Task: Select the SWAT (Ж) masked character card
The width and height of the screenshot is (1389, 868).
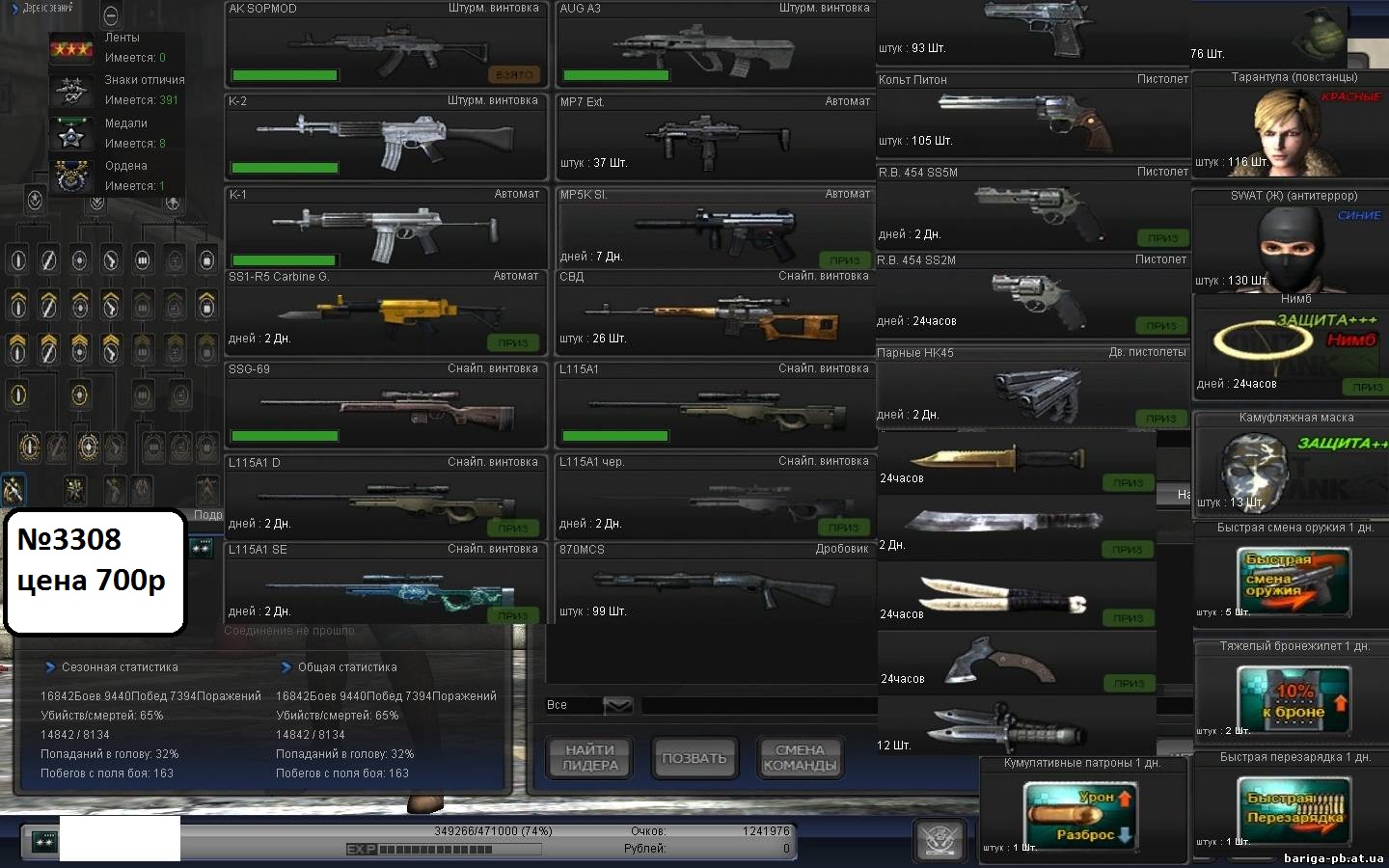Action: click(1291, 241)
